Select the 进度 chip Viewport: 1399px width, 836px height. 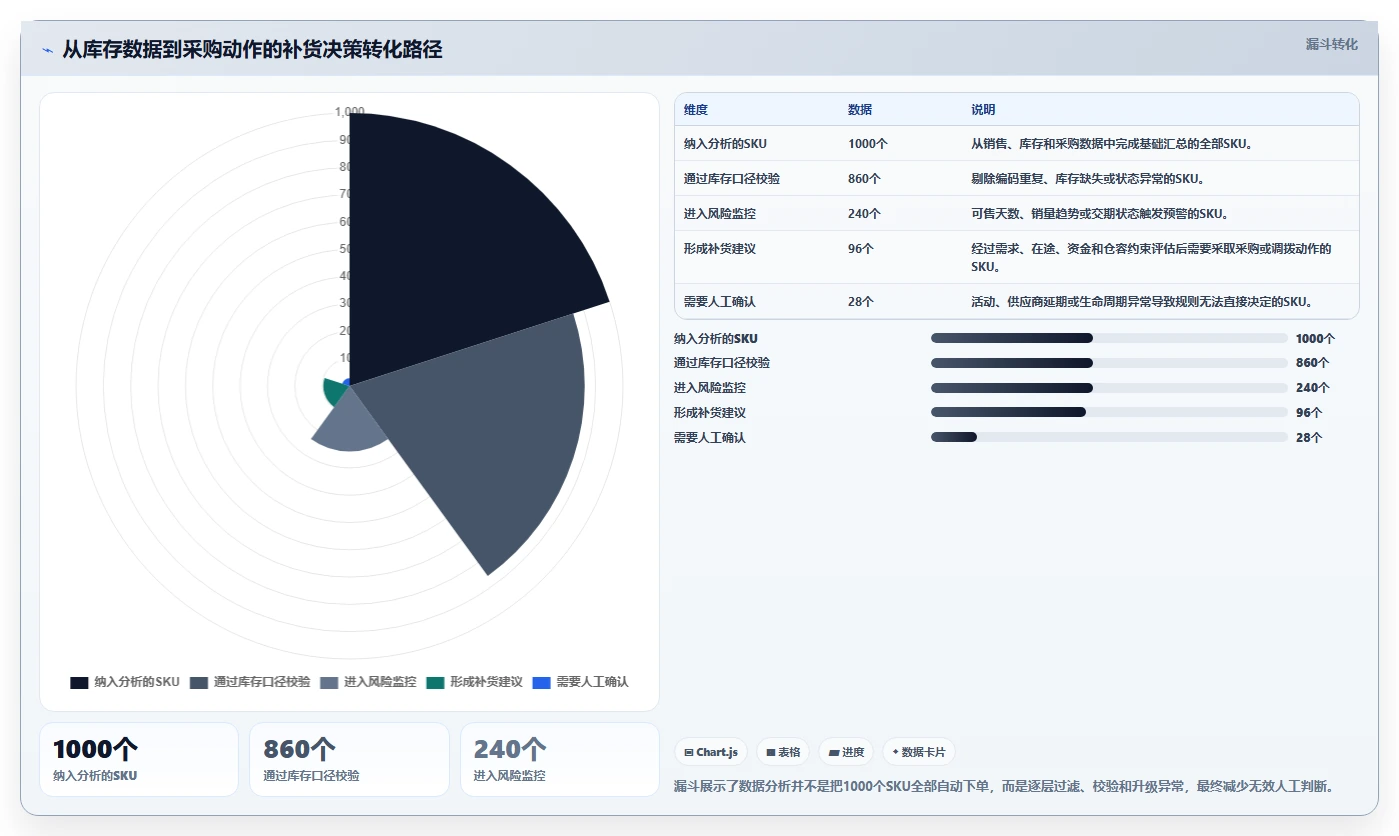pyautogui.click(x=846, y=752)
